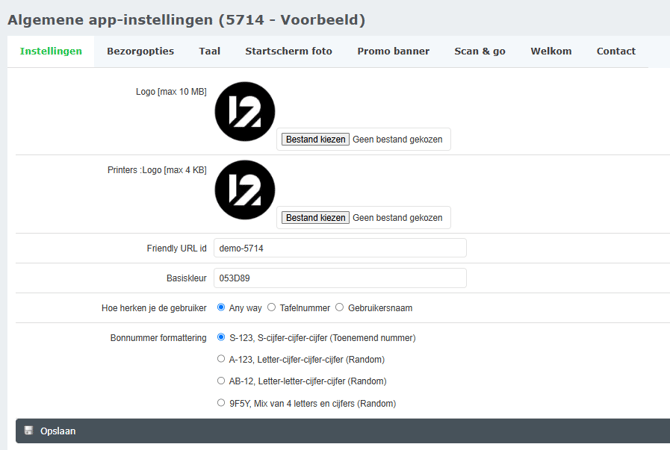Open the Welkom tab
670x450 pixels.
tap(551, 51)
